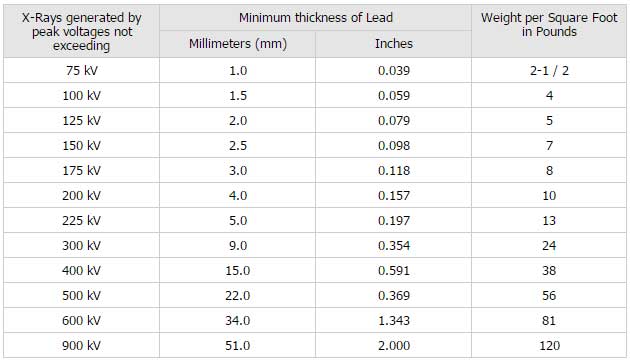Click the 600 kV row label
Viewport: 630px width, 361px height.
82,320
